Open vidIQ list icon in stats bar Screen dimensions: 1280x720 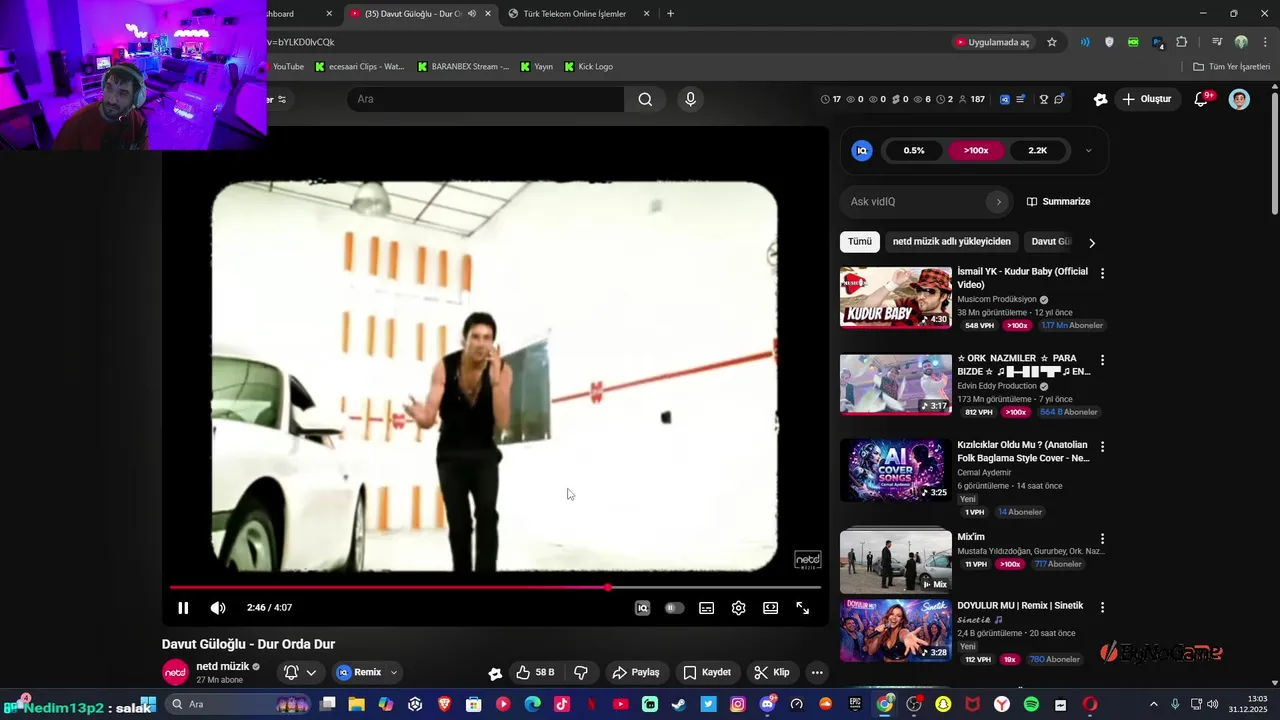[x=1021, y=99]
